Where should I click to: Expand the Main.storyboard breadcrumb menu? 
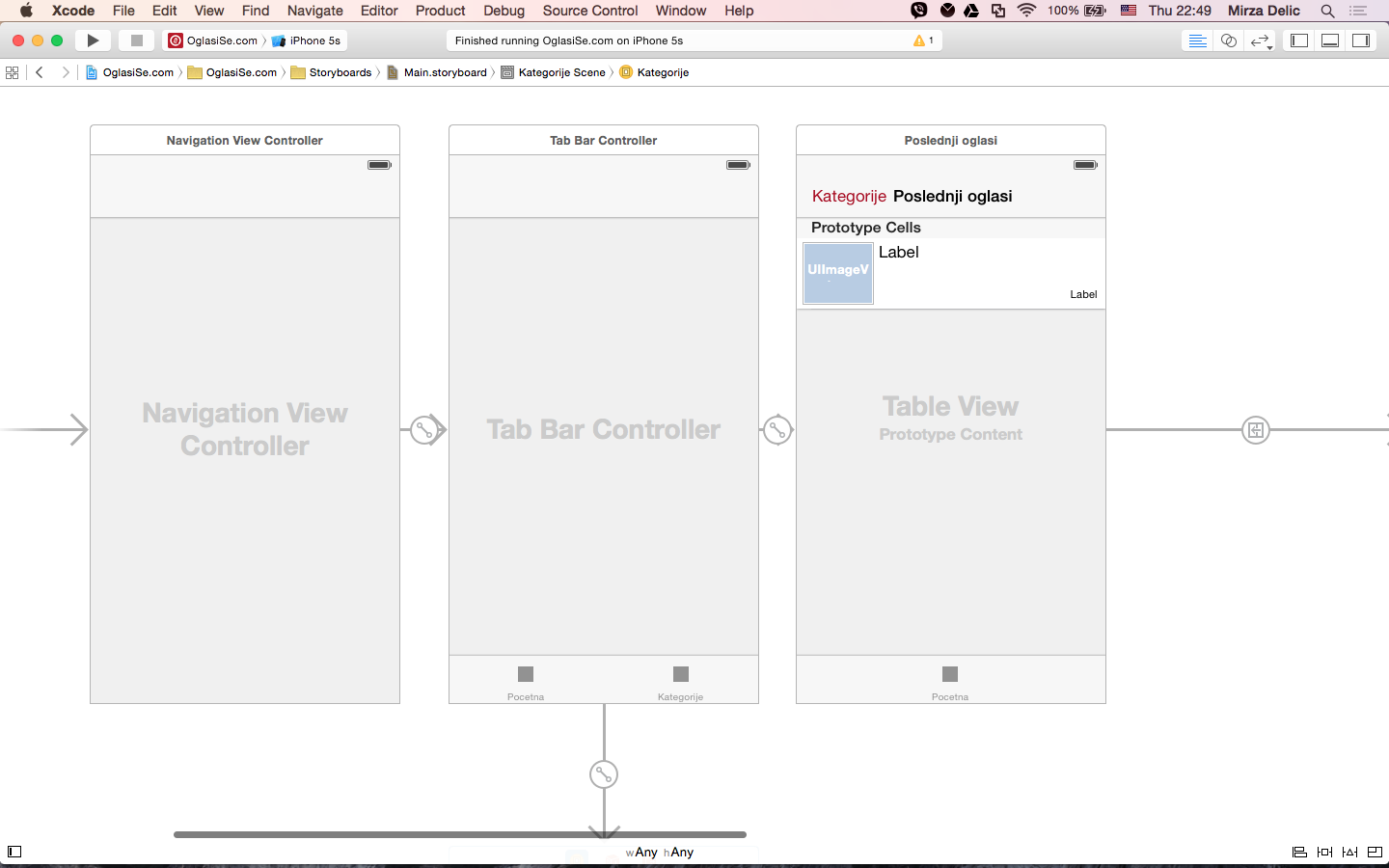[444, 72]
